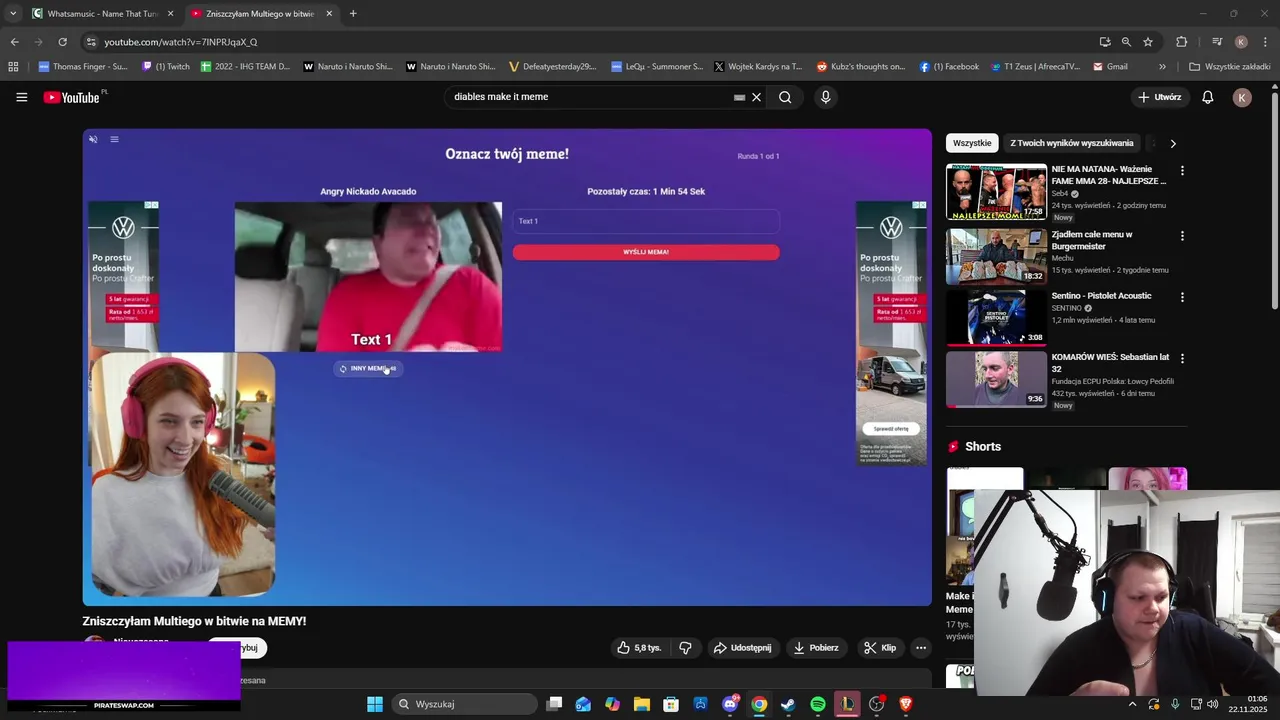Viewport: 1280px width, 720px height.
Task: Select the Wszystkie filter chip
Action: 972,143
